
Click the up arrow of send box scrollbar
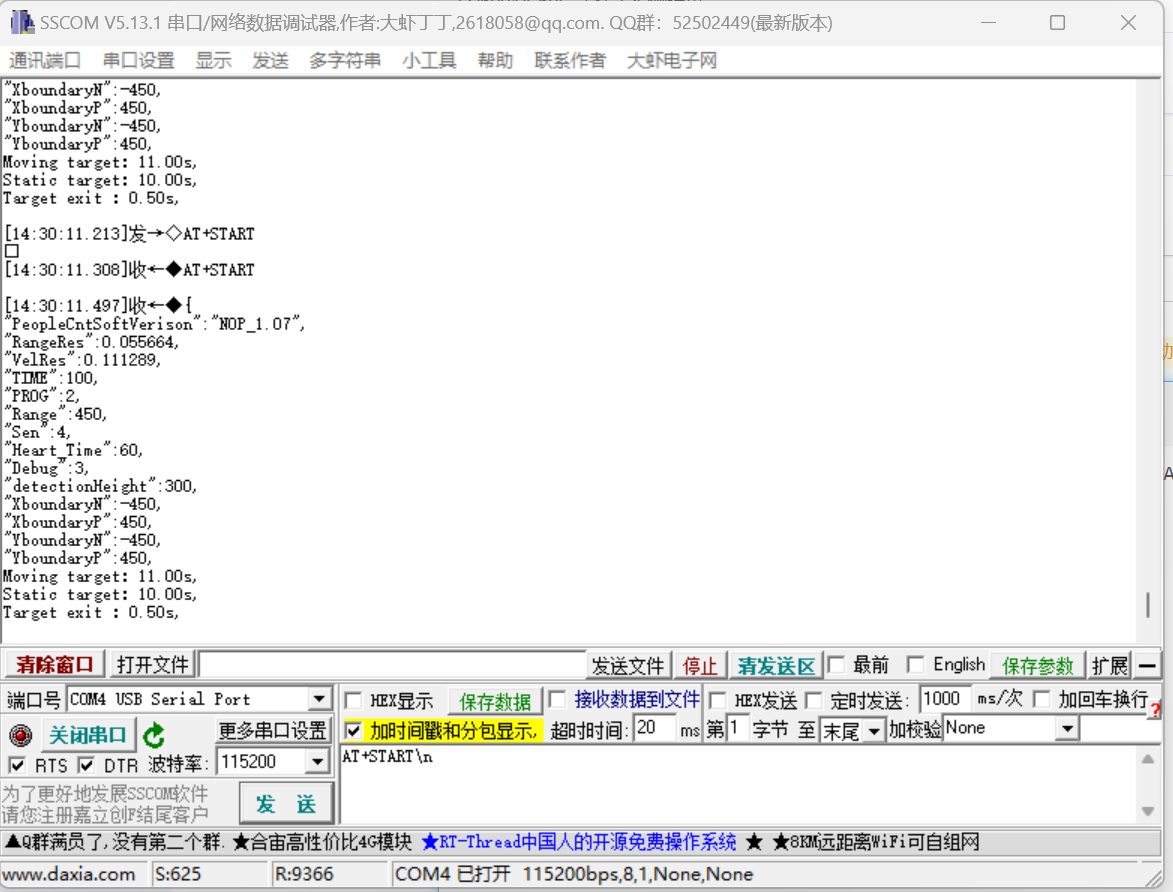pyautogui.click(x=1148, y=759)
